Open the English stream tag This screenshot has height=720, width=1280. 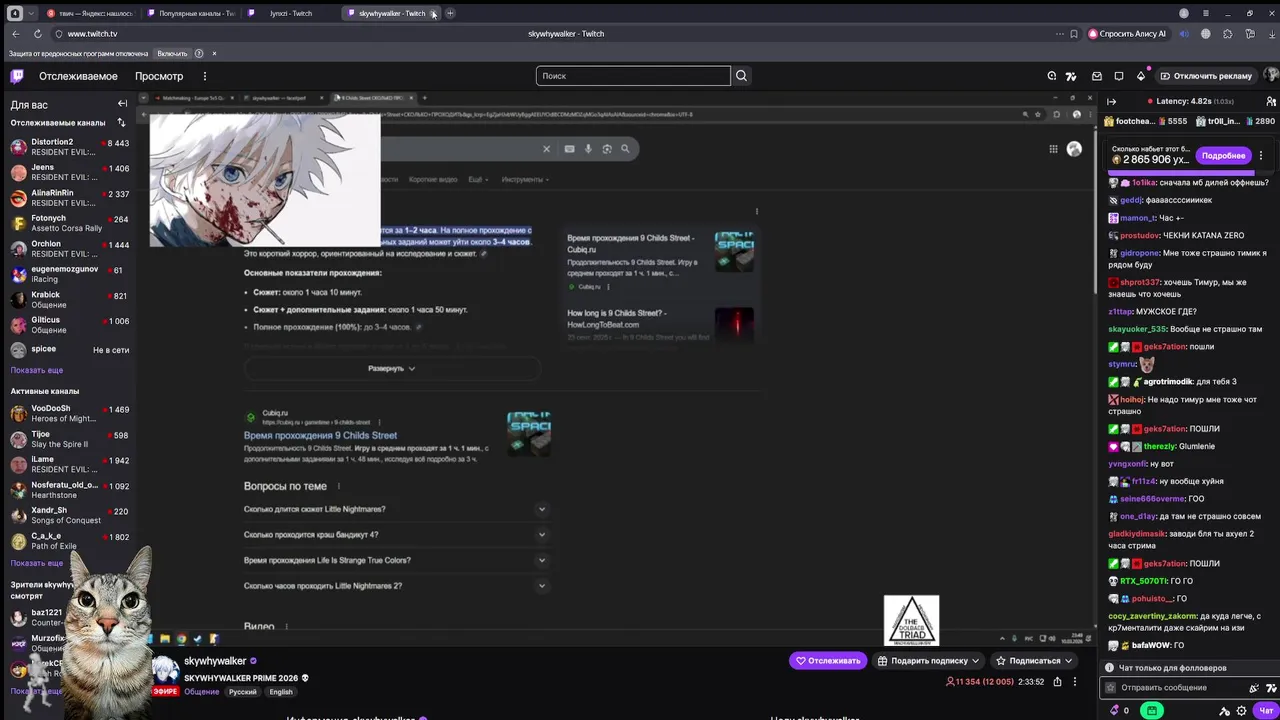point(281,692)
